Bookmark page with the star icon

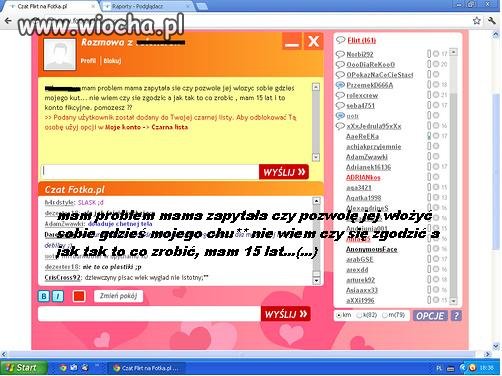[x=477, y=21]
